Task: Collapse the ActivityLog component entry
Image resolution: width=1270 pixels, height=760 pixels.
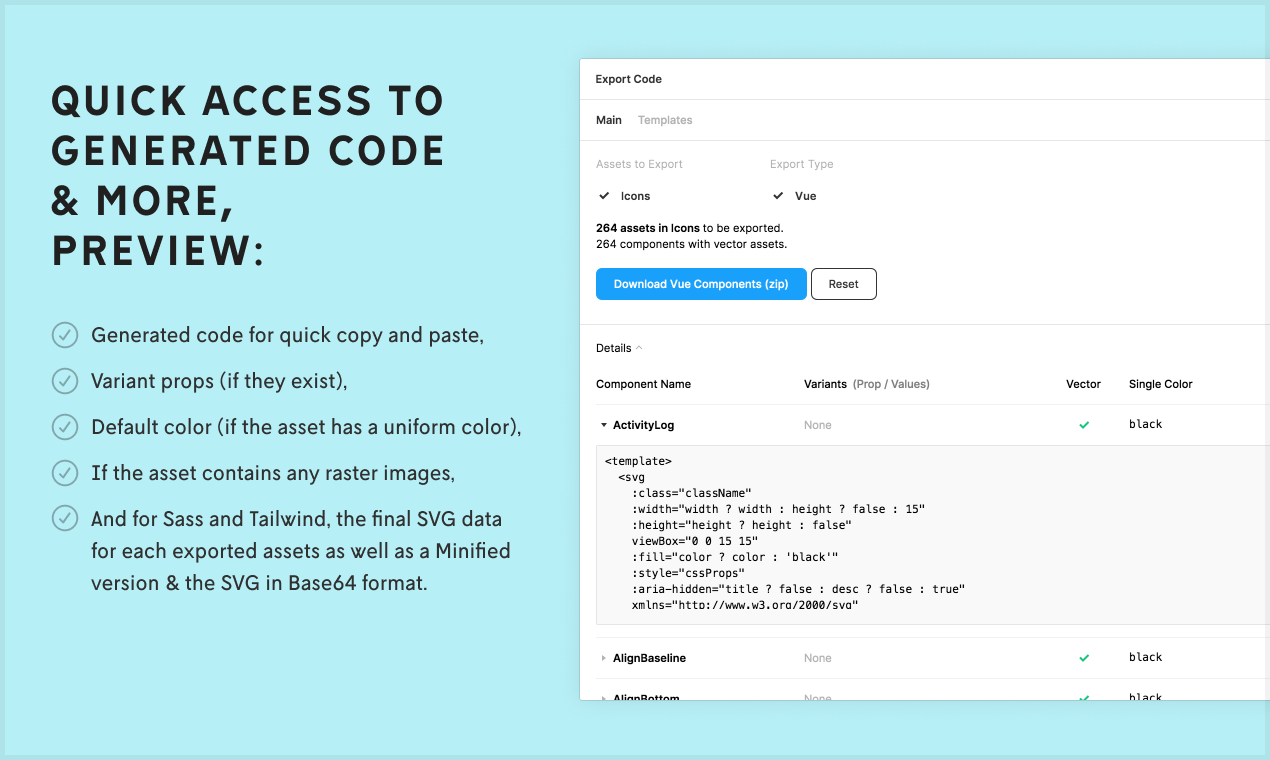Action: pos(602,424)
